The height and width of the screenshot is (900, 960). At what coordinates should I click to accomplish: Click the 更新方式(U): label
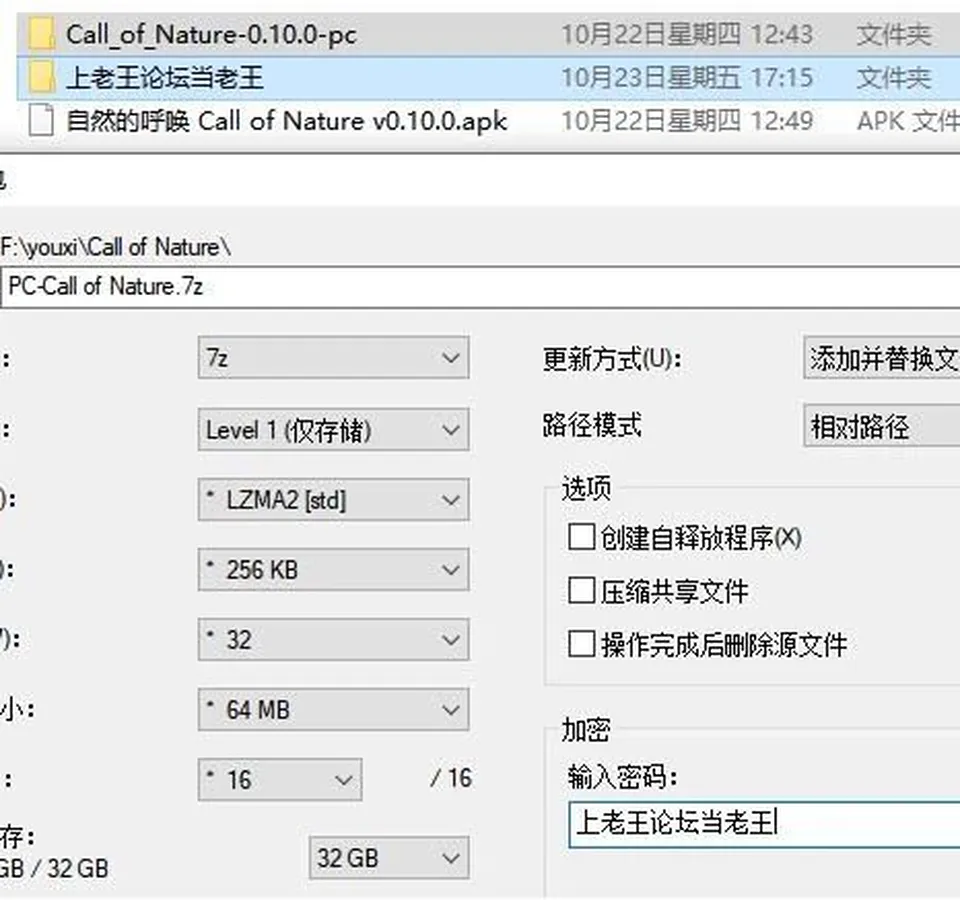pyautogui.click(x=612, y=359)
